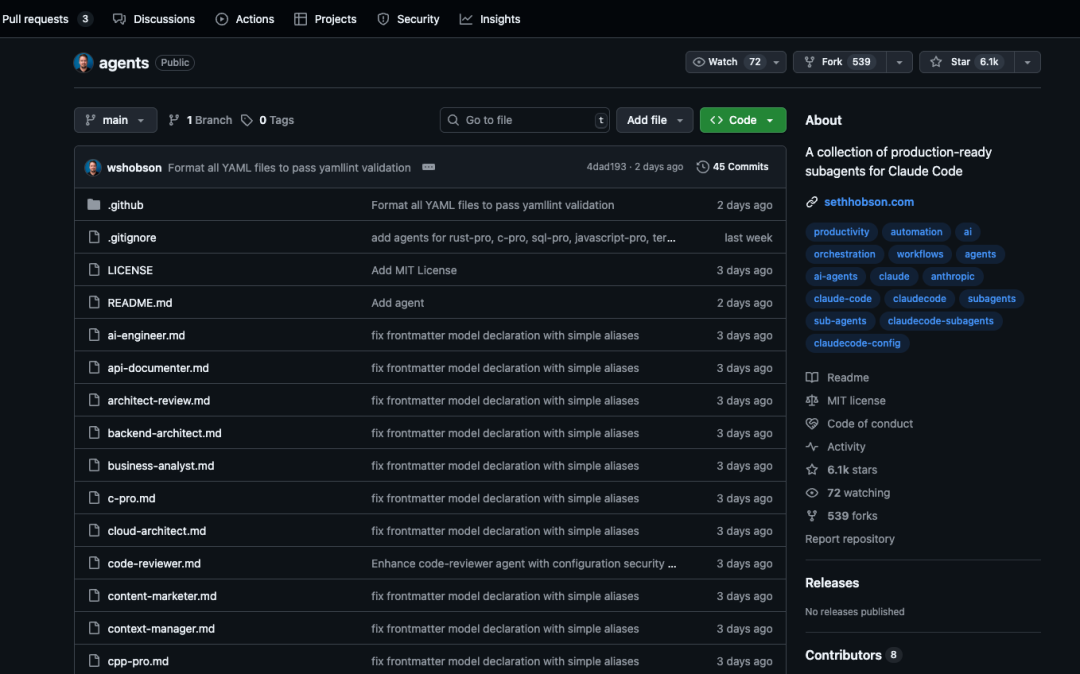The height and width of the screenshot is (674, 1080).
Task: Focus the Go to file search field
Action: (525, 120)
